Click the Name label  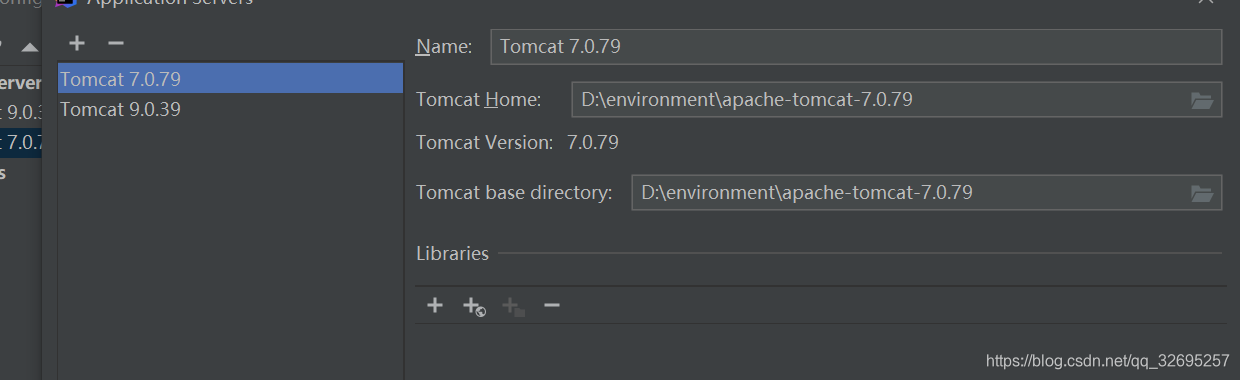click(444, 46)
